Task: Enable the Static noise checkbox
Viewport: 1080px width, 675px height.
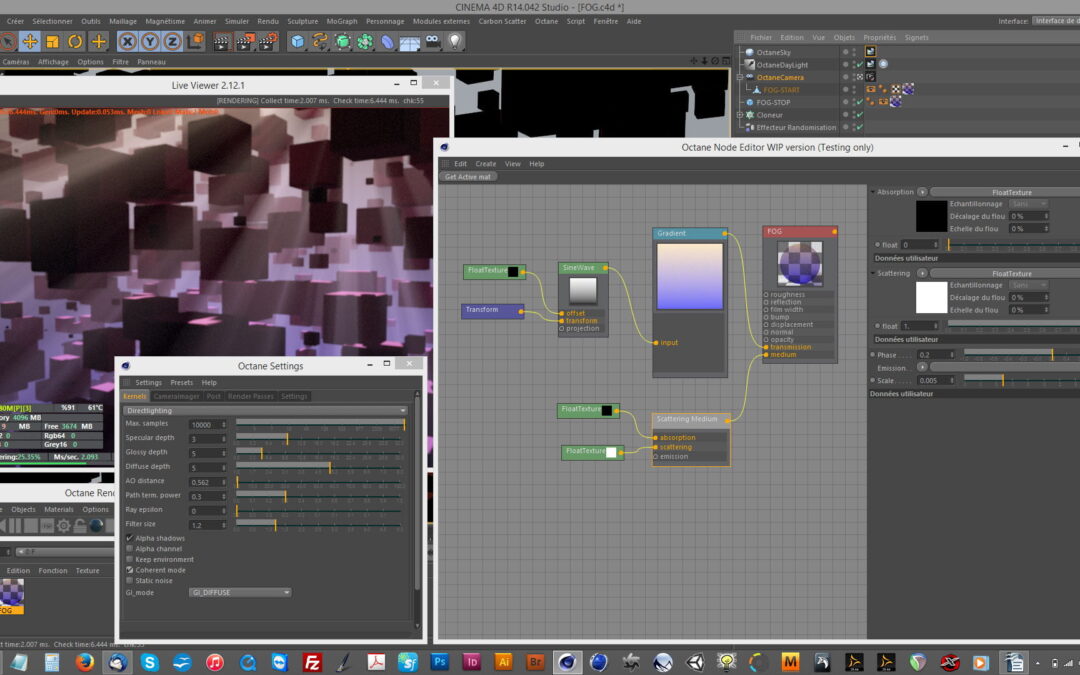Action: point(129,580)
